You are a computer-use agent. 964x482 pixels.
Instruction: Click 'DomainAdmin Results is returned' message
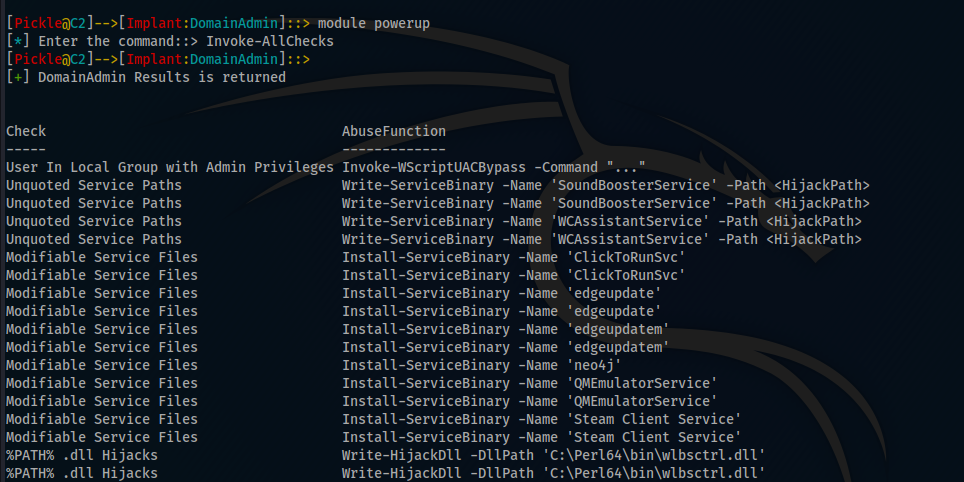(162, 77)
